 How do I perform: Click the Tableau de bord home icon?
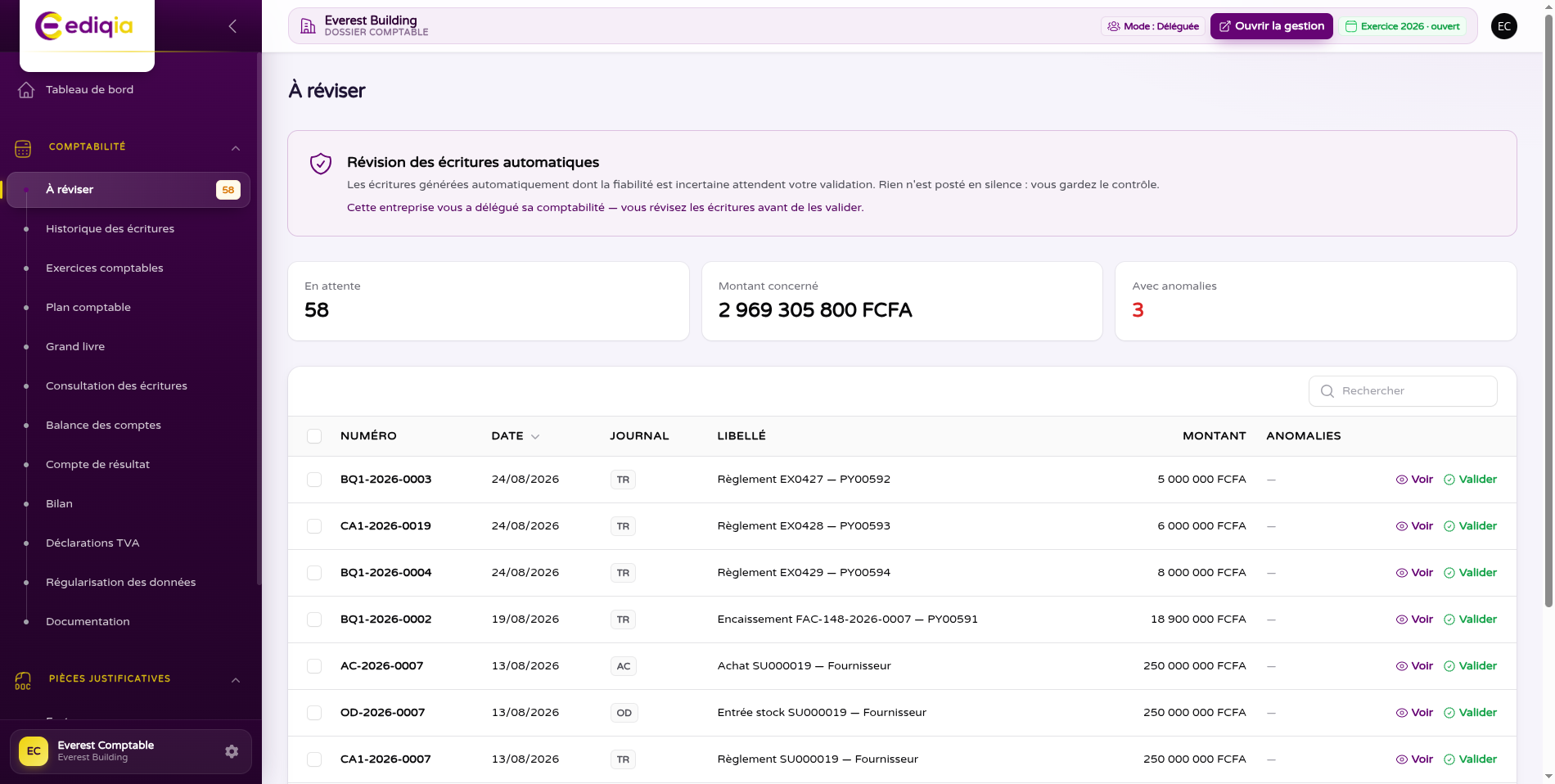pos(26,90)
